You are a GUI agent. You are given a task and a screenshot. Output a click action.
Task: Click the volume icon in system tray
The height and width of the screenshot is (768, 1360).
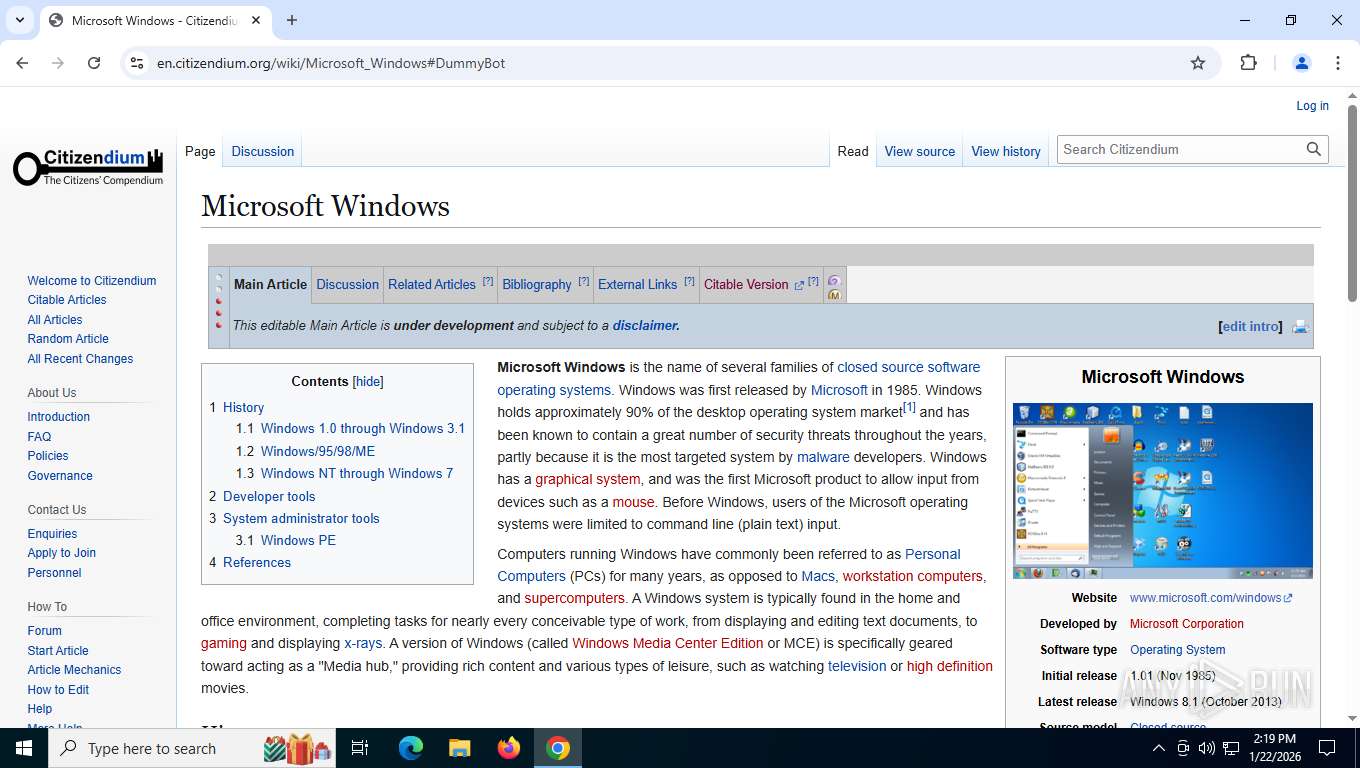(x=1206, y=748)
